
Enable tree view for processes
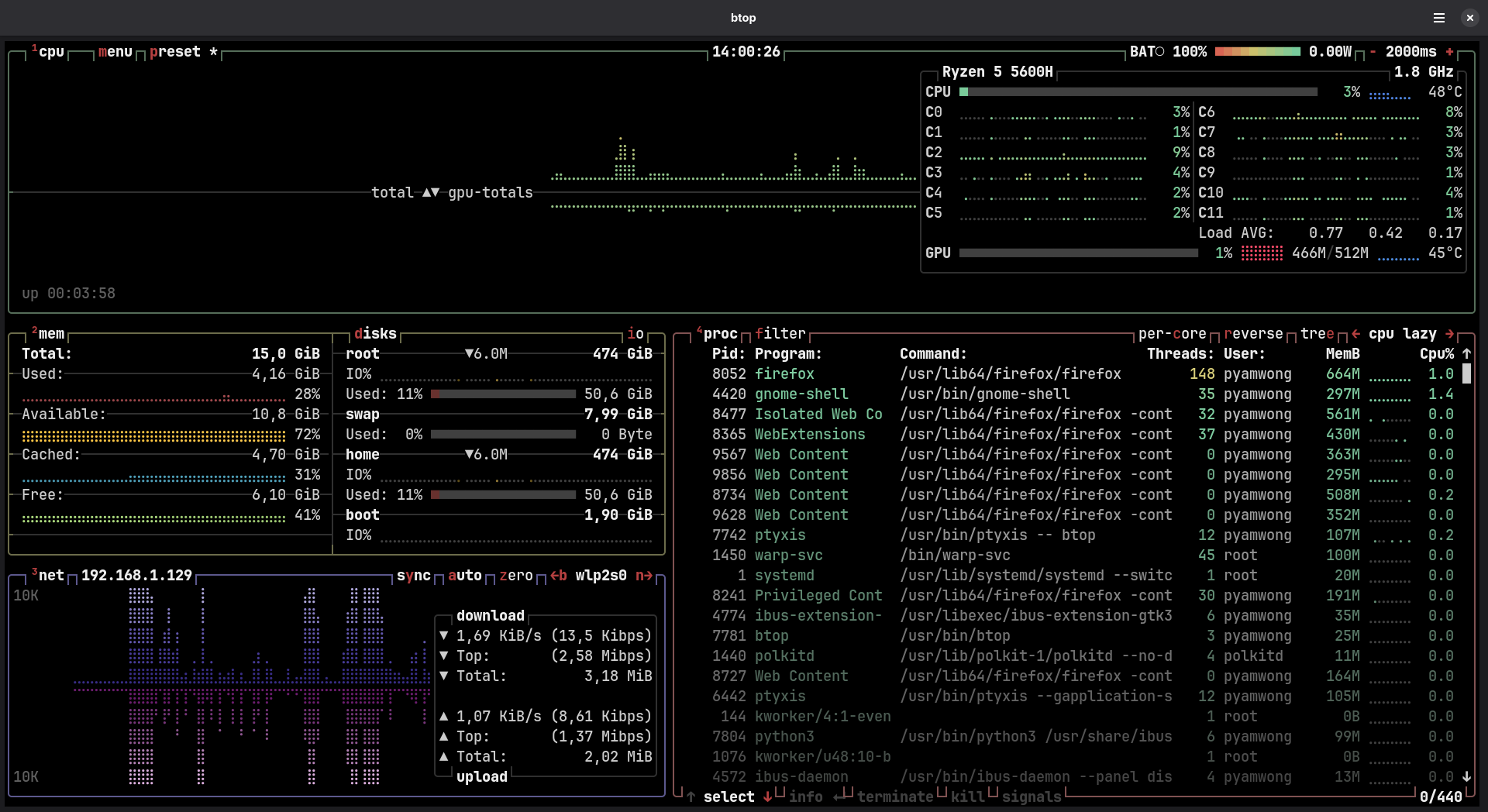[x=1317, y=334]
